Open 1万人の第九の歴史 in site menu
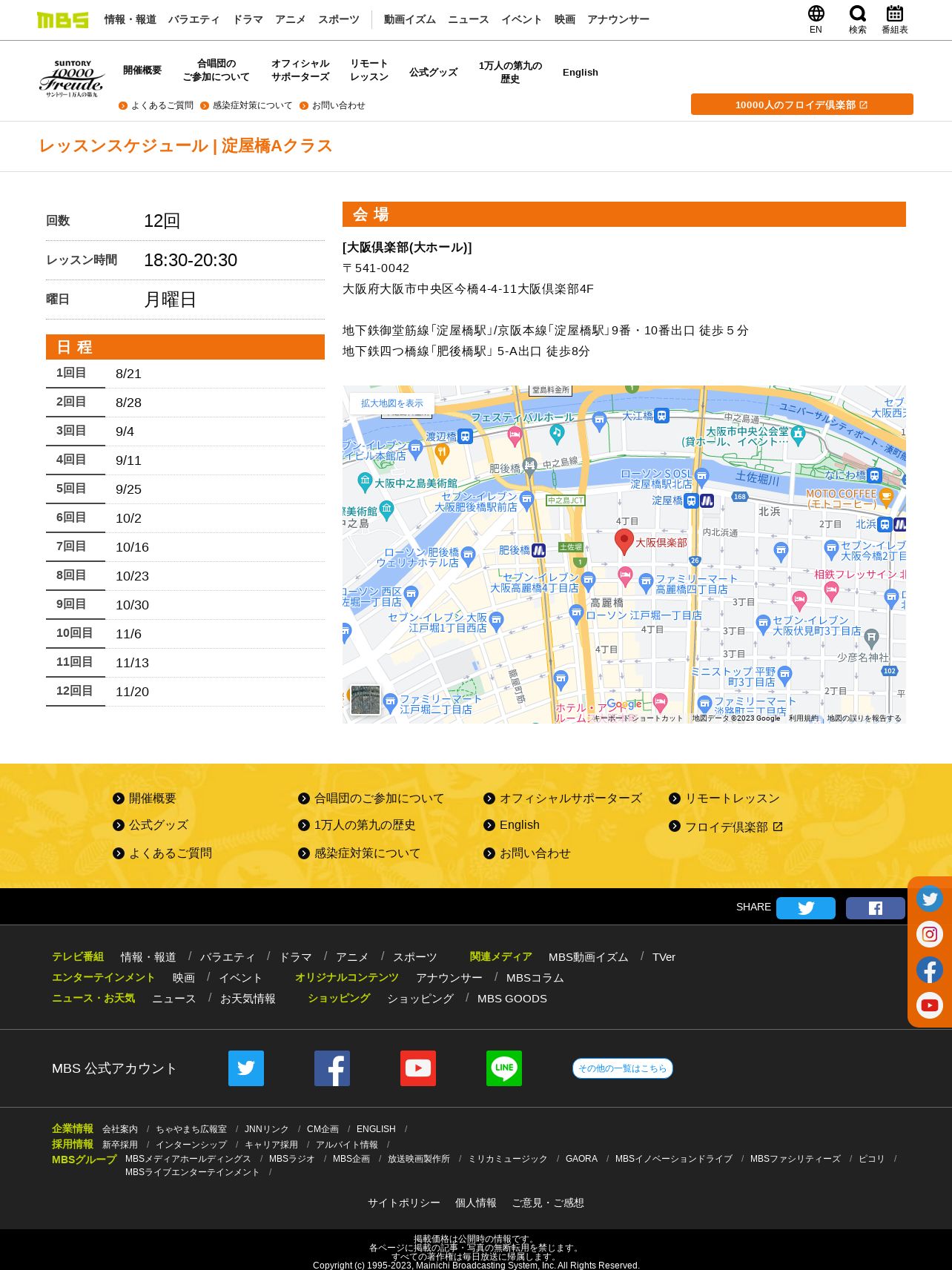The height and width of the screenshot is (1270, 952). pyautogui.click(x=510, y=72)
